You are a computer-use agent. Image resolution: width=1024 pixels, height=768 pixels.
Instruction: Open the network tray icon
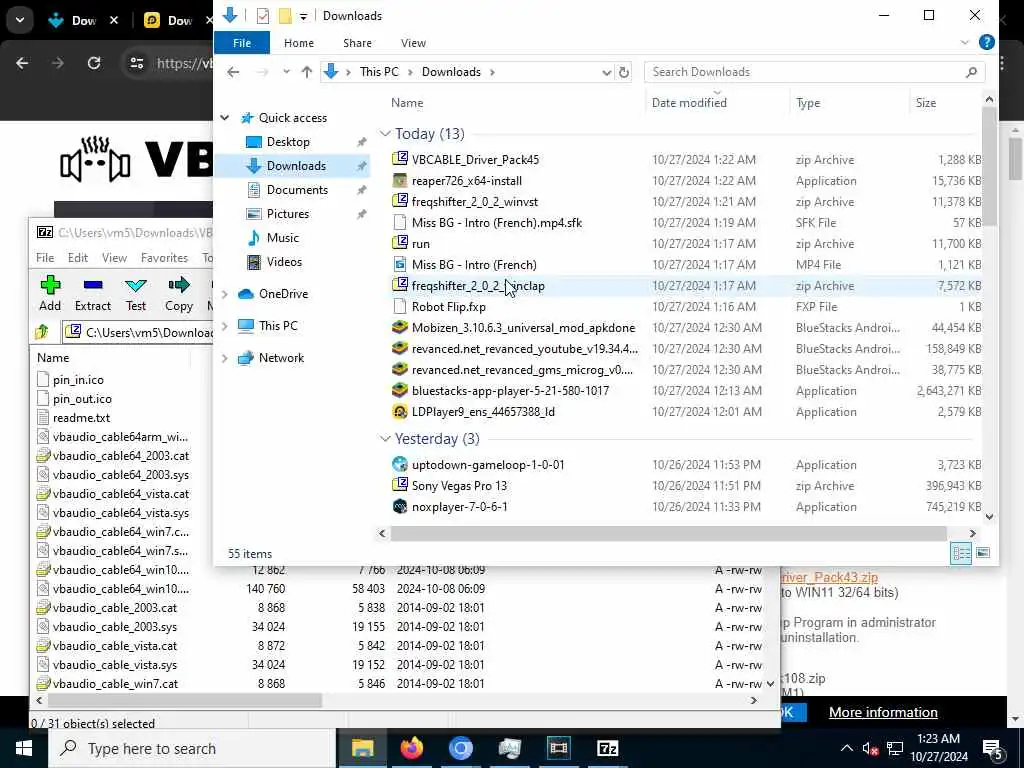[895, 748]
